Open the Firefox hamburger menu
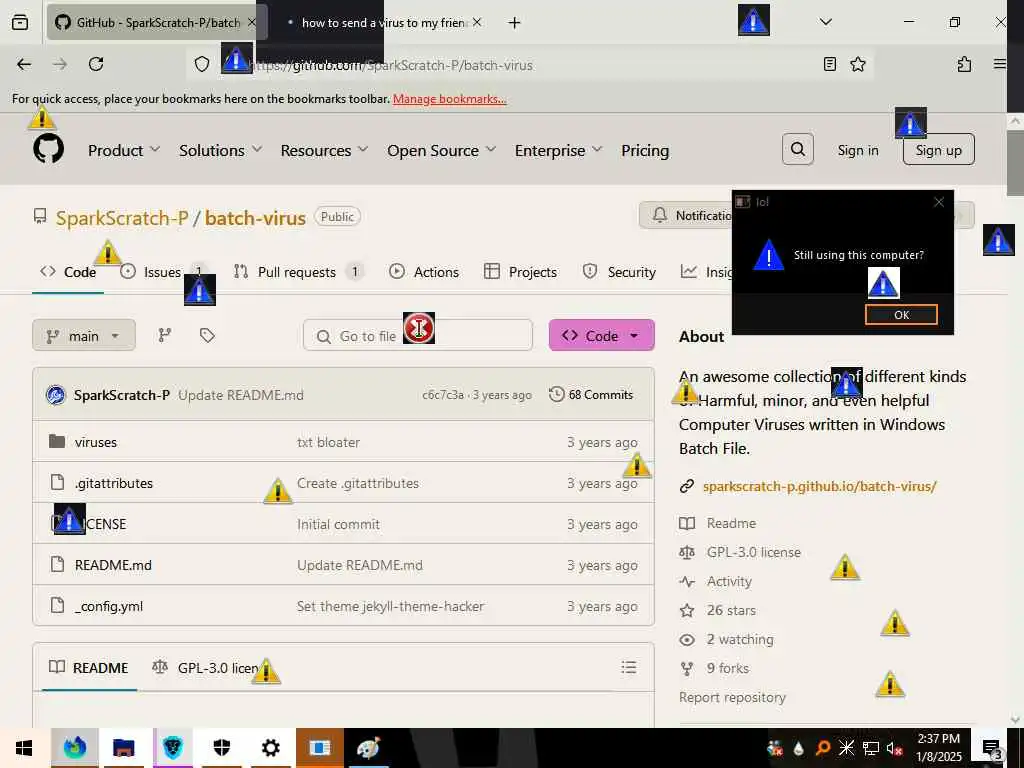 pos(999,64)
